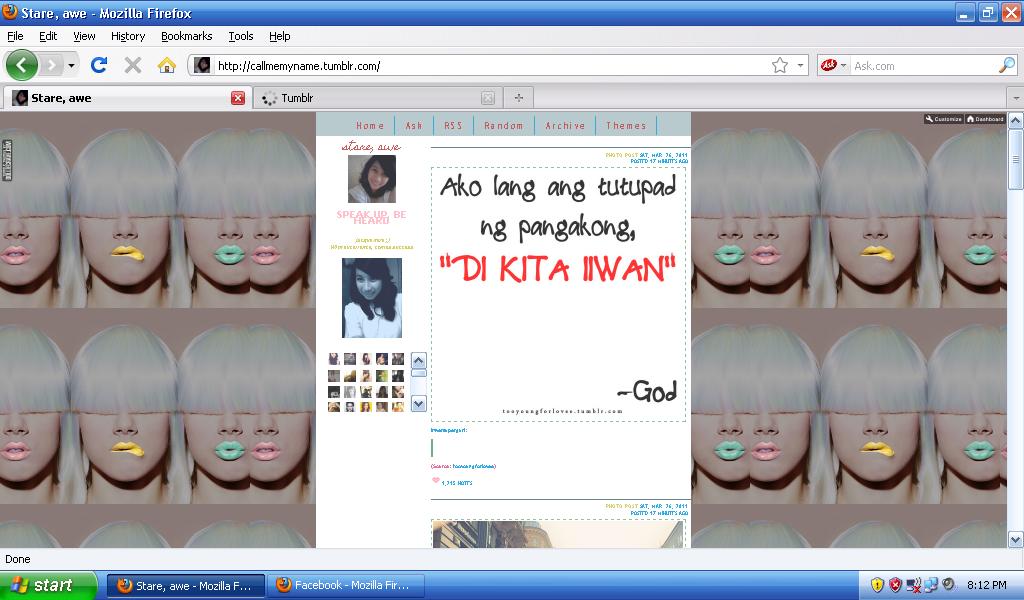This screenshot has width=1024, height=600.
Task: Click the larger sidebar portrait photo
Action: pyautogui.click(x=372, y=298)
